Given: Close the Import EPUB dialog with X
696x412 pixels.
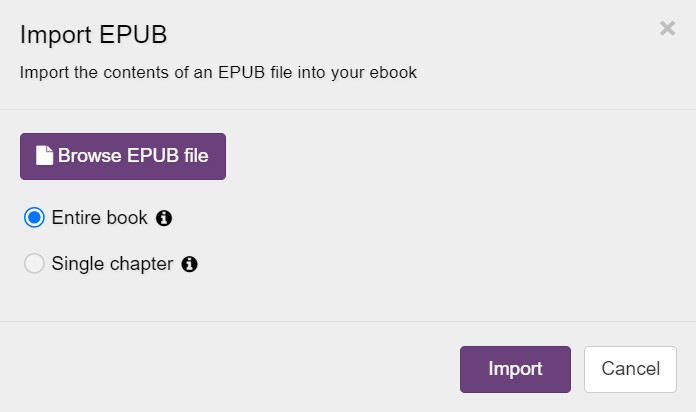Looking at the screenshot, I should [667, 29].
